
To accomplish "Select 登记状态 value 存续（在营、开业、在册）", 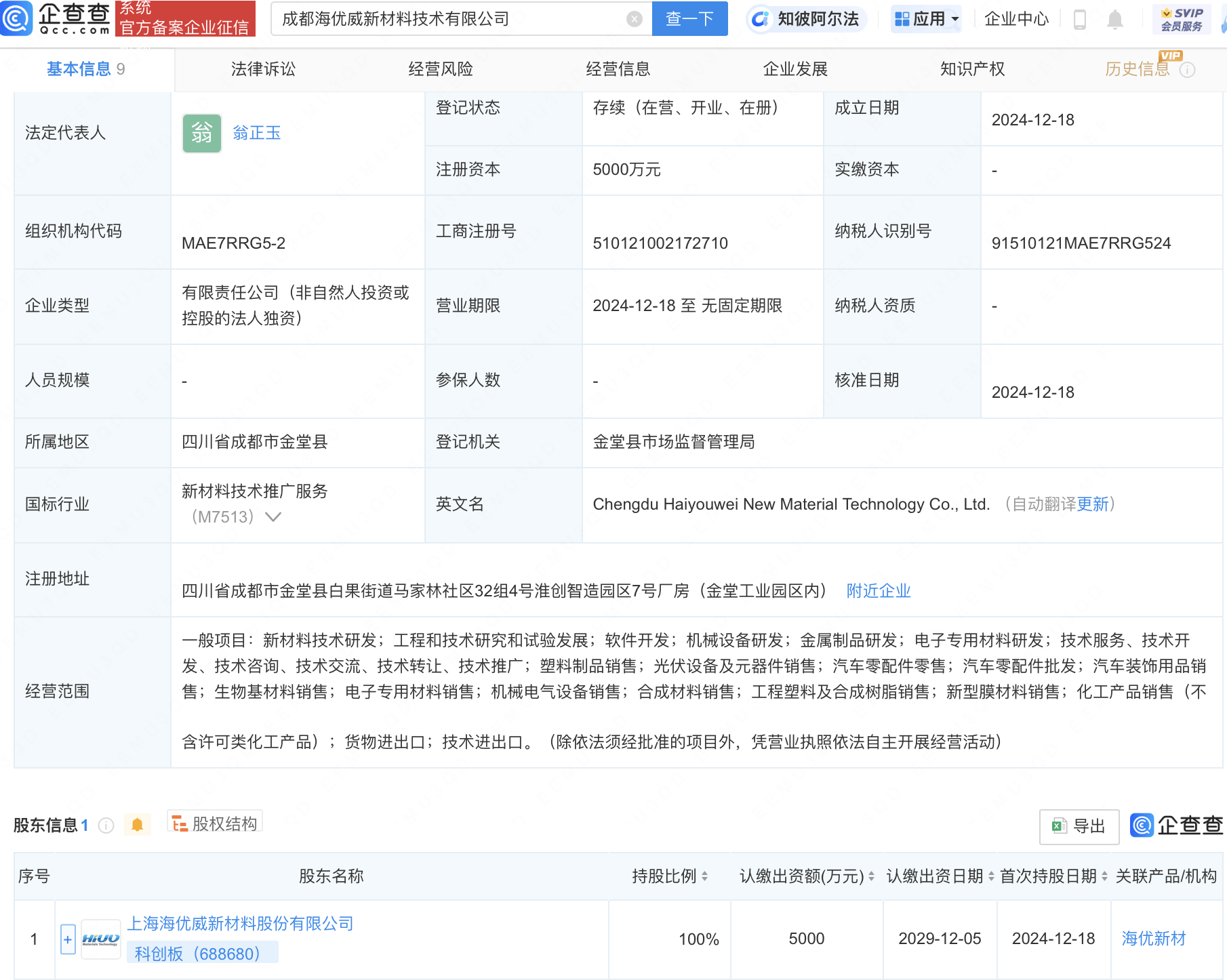I will 685,108.
